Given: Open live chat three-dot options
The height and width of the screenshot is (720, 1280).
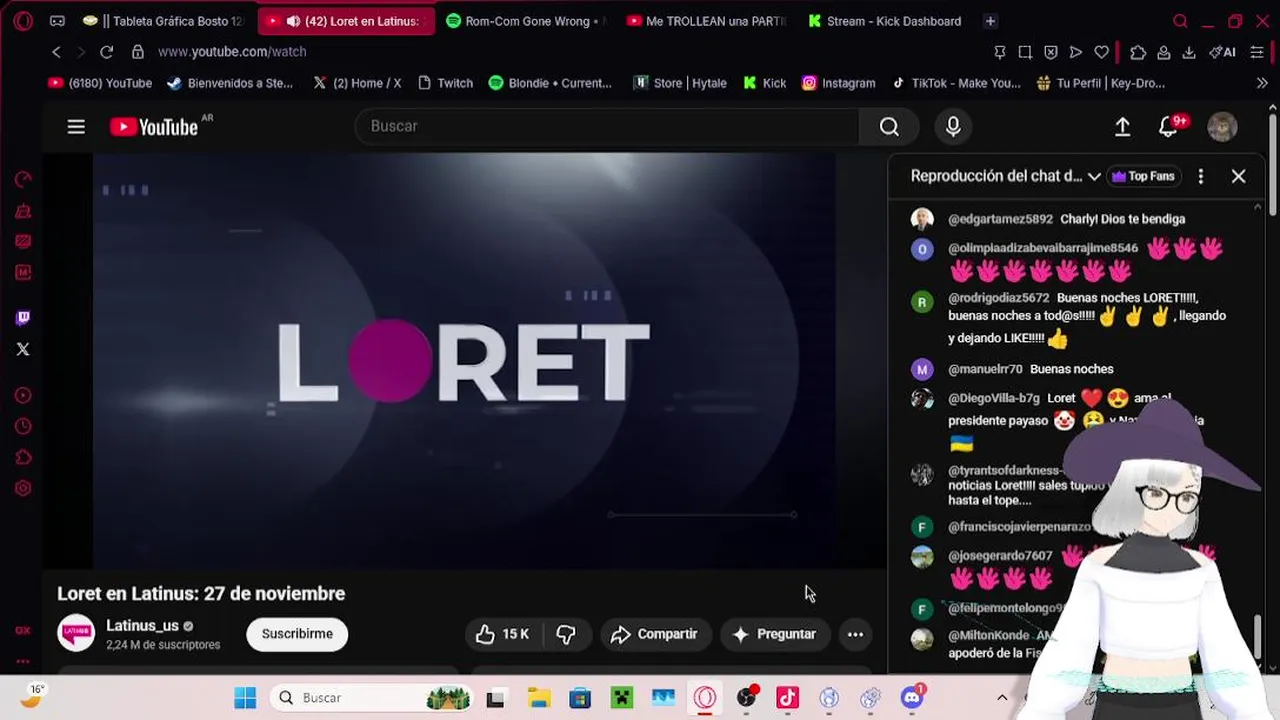Looking at the screenshot, I should 1201,176.
